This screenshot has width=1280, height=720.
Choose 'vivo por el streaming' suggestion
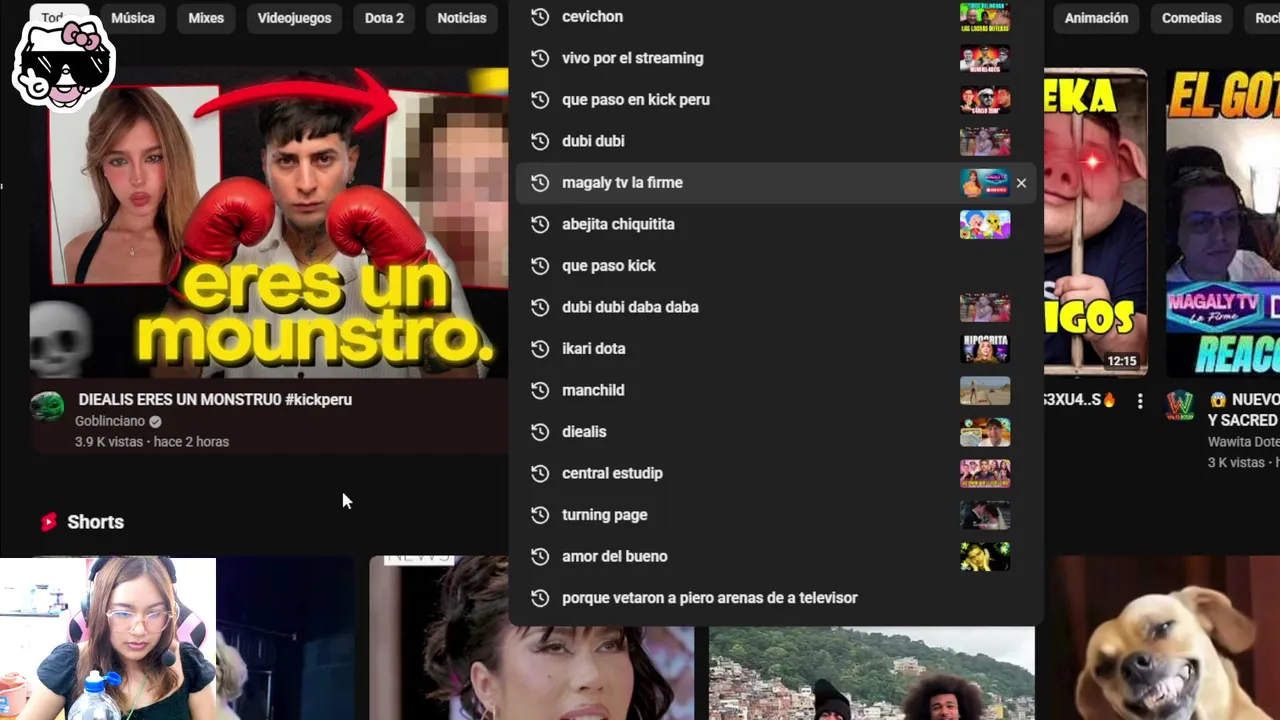tap(775, 58)
